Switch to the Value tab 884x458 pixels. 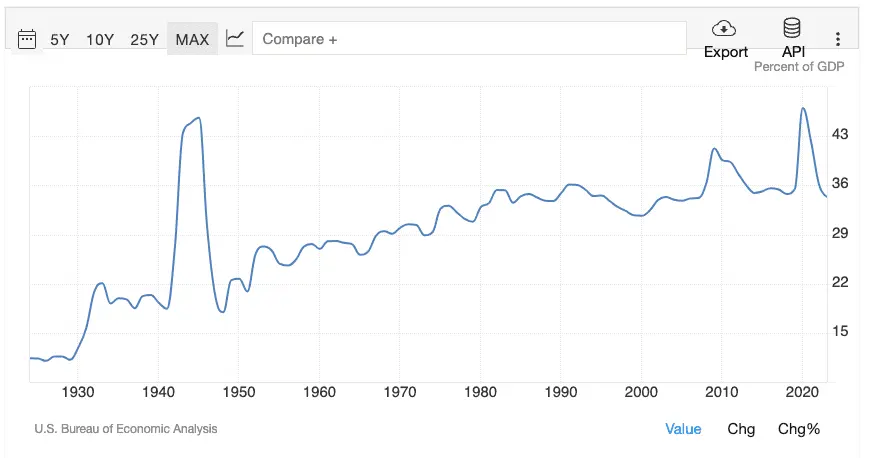[x=683, y=429]
